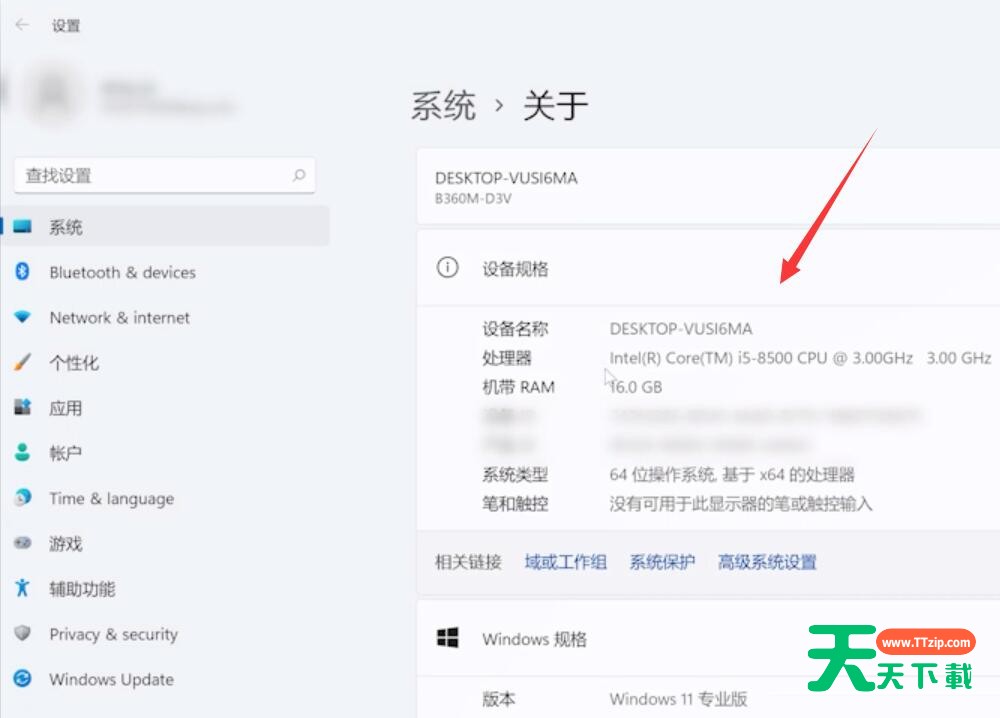
Task: Open the 系统保护 link
Action: [662, 562]
